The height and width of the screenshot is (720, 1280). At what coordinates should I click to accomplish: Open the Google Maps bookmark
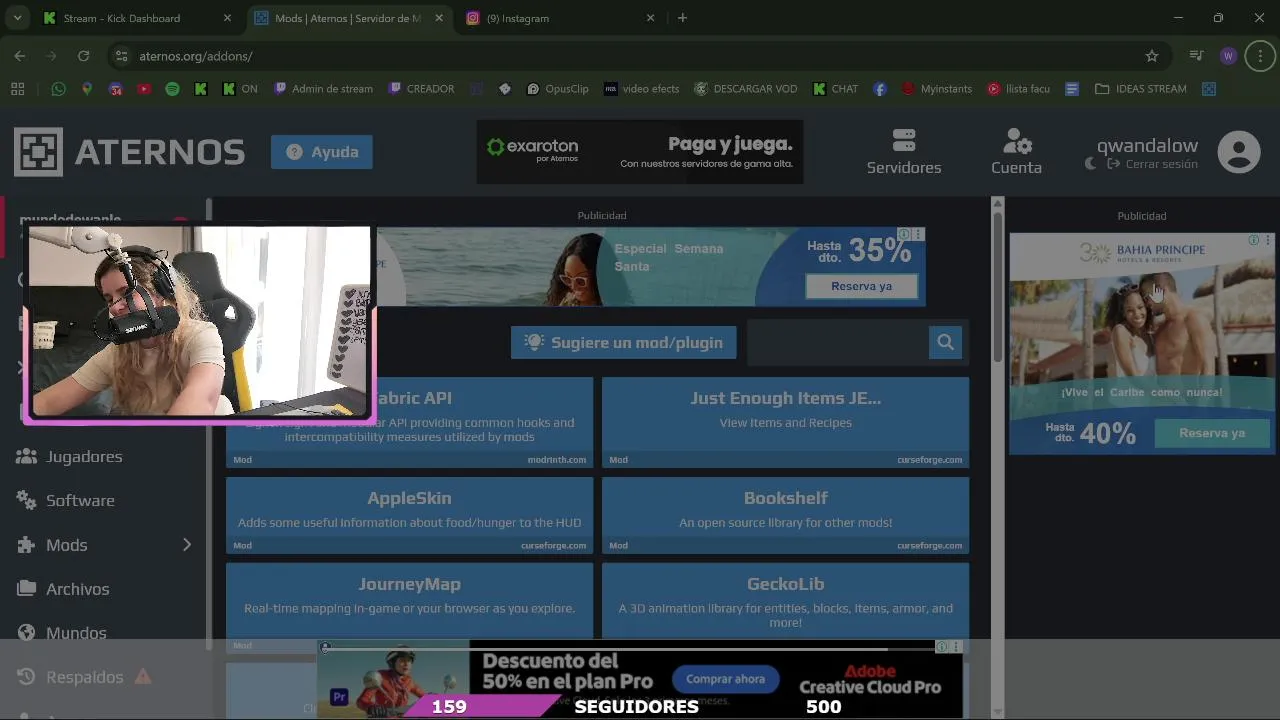(x=87, y=89)
